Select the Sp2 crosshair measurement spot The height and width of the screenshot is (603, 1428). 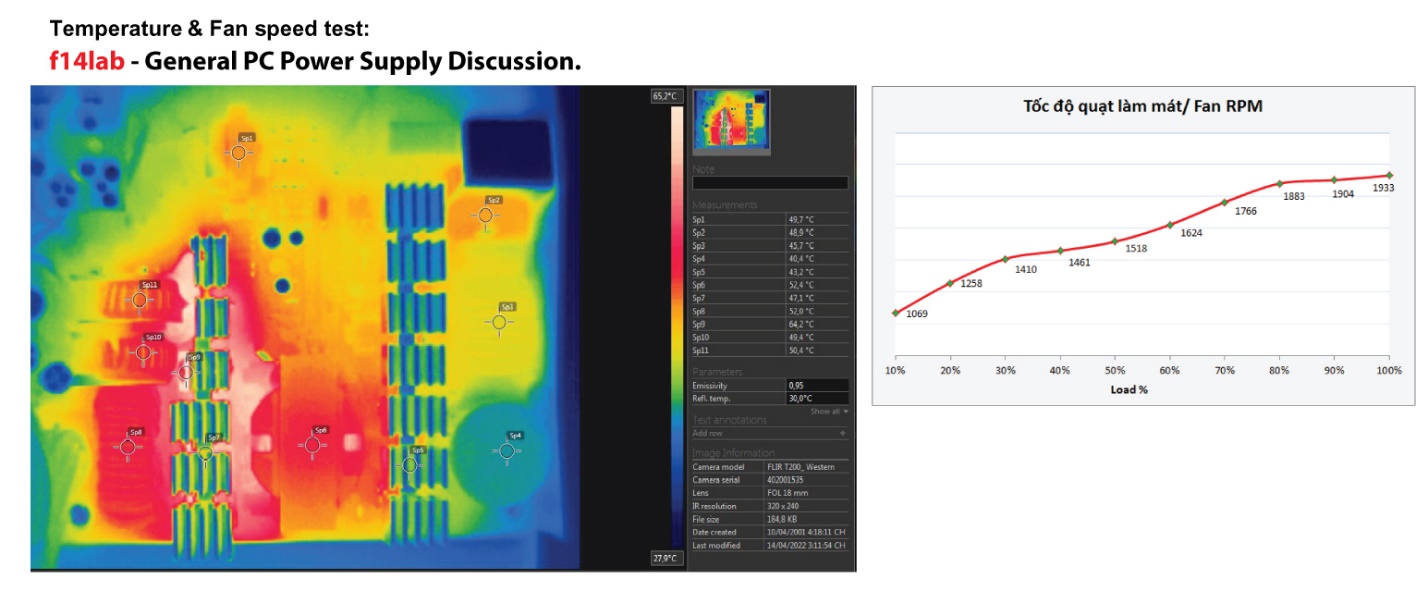[486, 214]
